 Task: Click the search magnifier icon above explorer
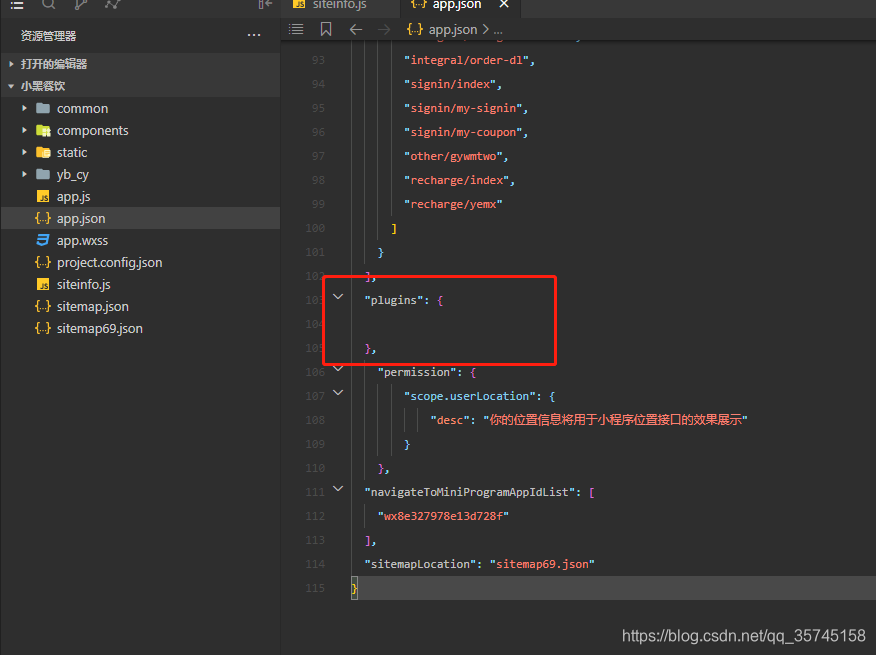click(x=49, y=4)
